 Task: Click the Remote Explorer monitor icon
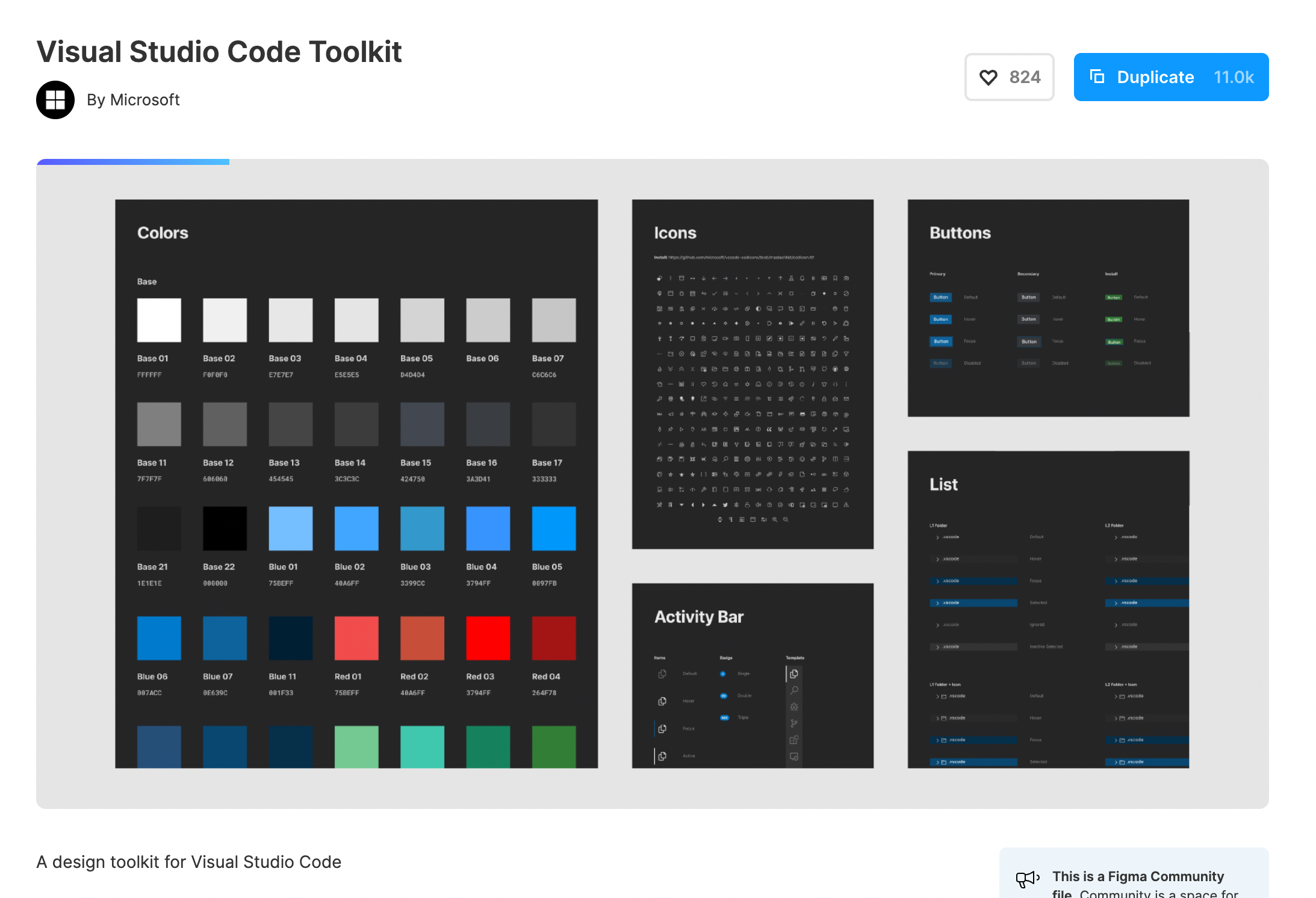(794, 757)
